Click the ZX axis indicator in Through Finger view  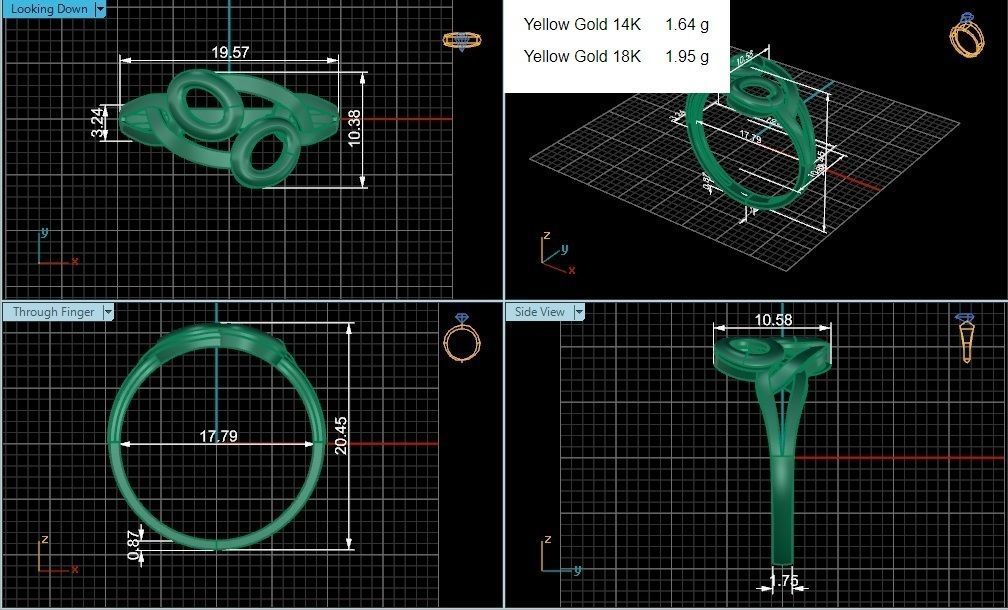[58, 554]
